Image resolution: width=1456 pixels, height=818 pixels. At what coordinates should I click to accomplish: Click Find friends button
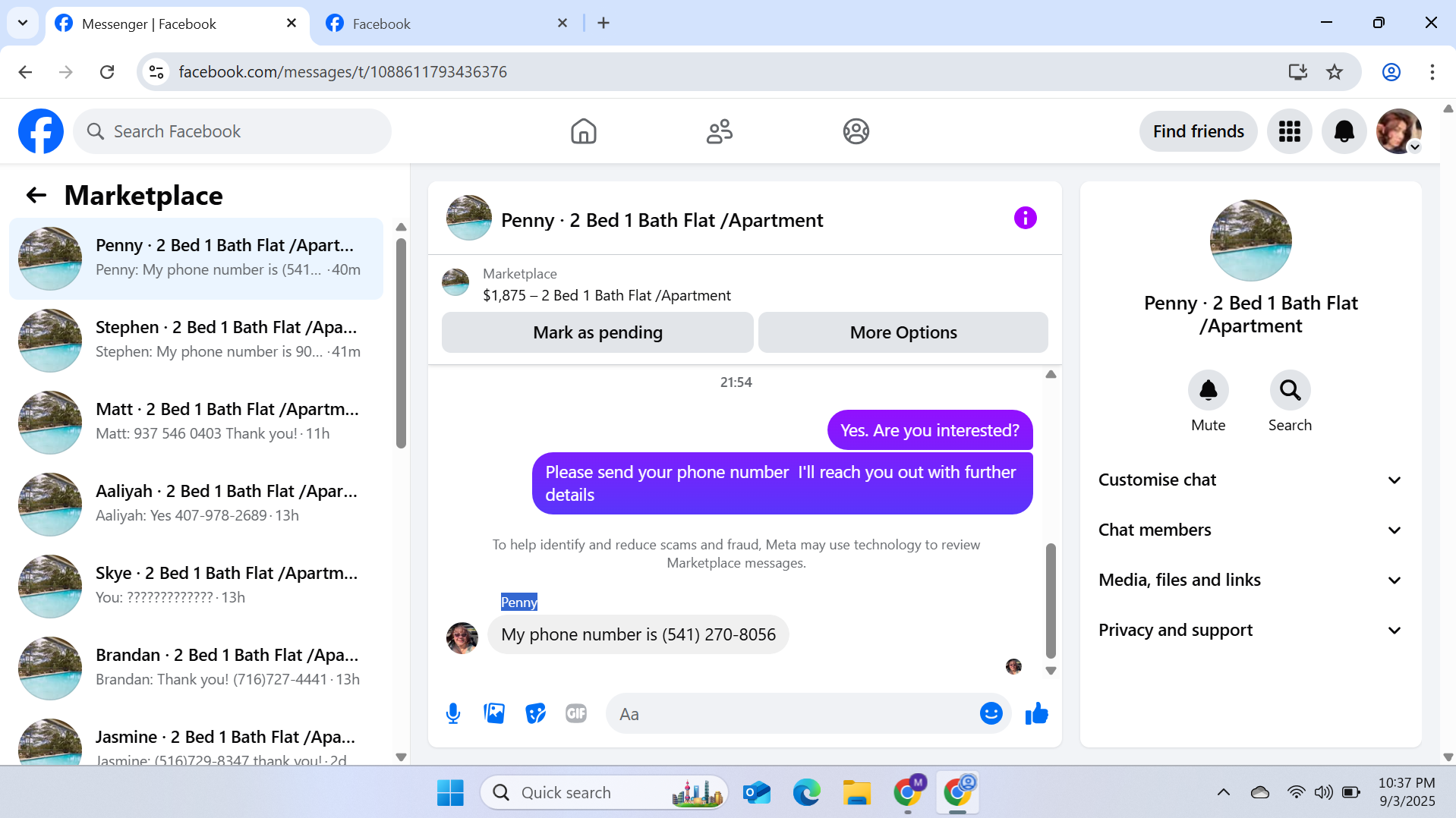(1198, 131)
